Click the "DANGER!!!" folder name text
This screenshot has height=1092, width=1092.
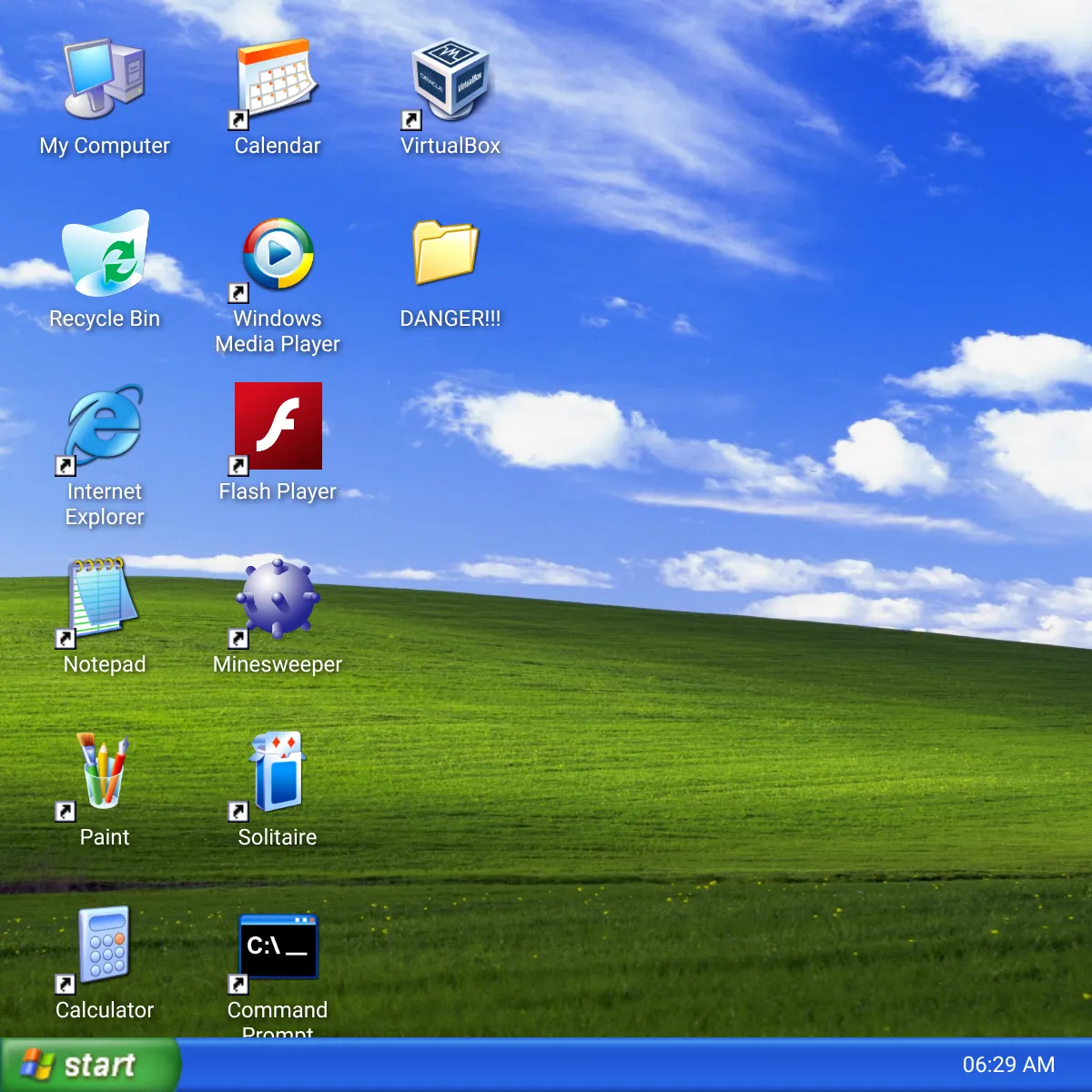[x=450, y=318]
